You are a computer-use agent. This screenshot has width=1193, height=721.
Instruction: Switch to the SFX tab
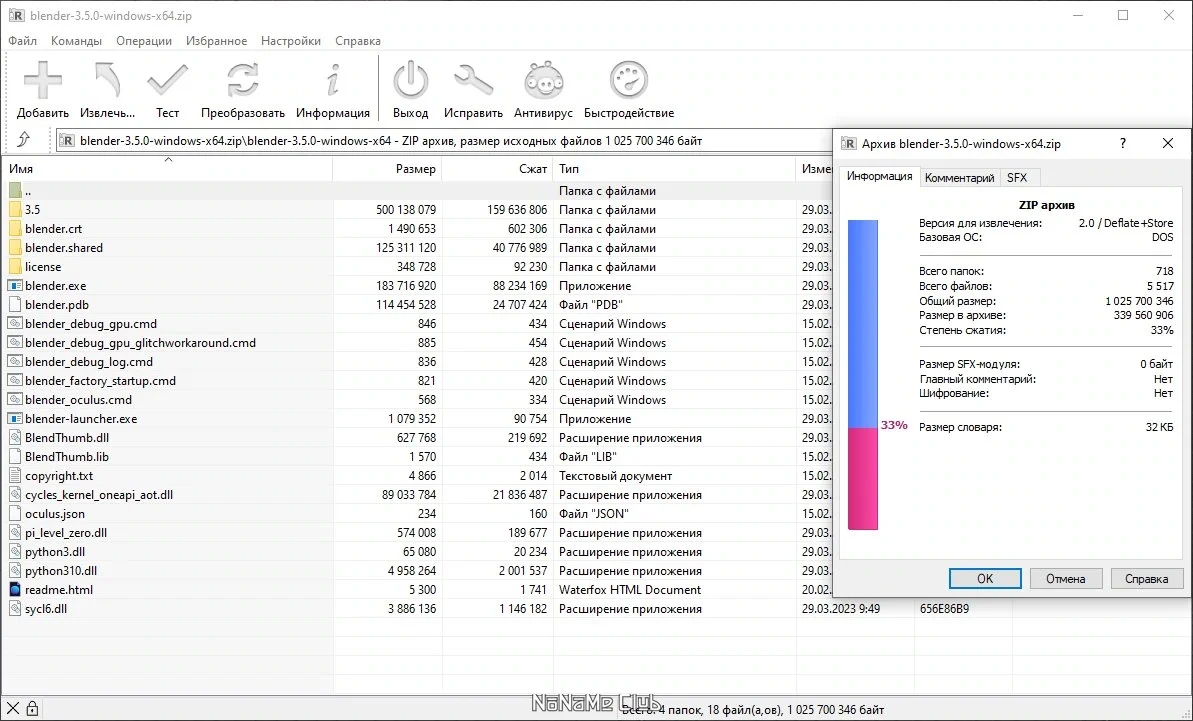(x=1017, y=178)
